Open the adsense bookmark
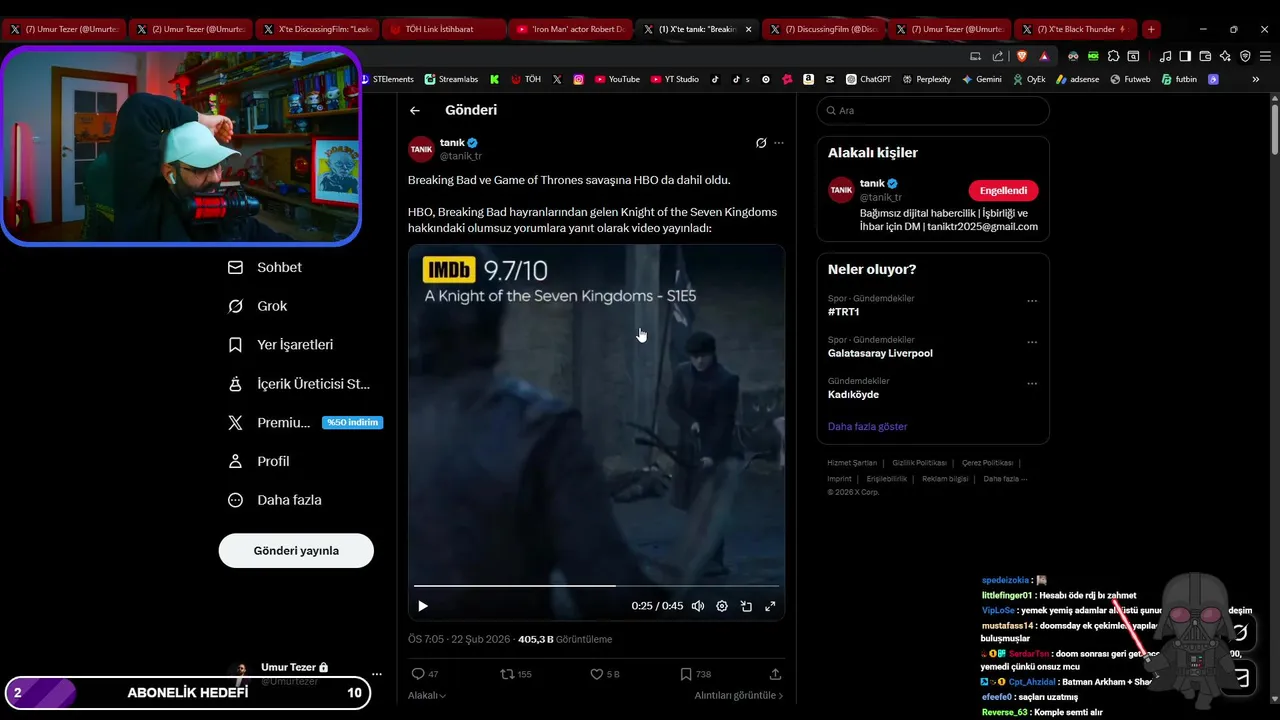Image resolution: width=1280 pixels, height=720 pixels. click(x=1077, y=79)
